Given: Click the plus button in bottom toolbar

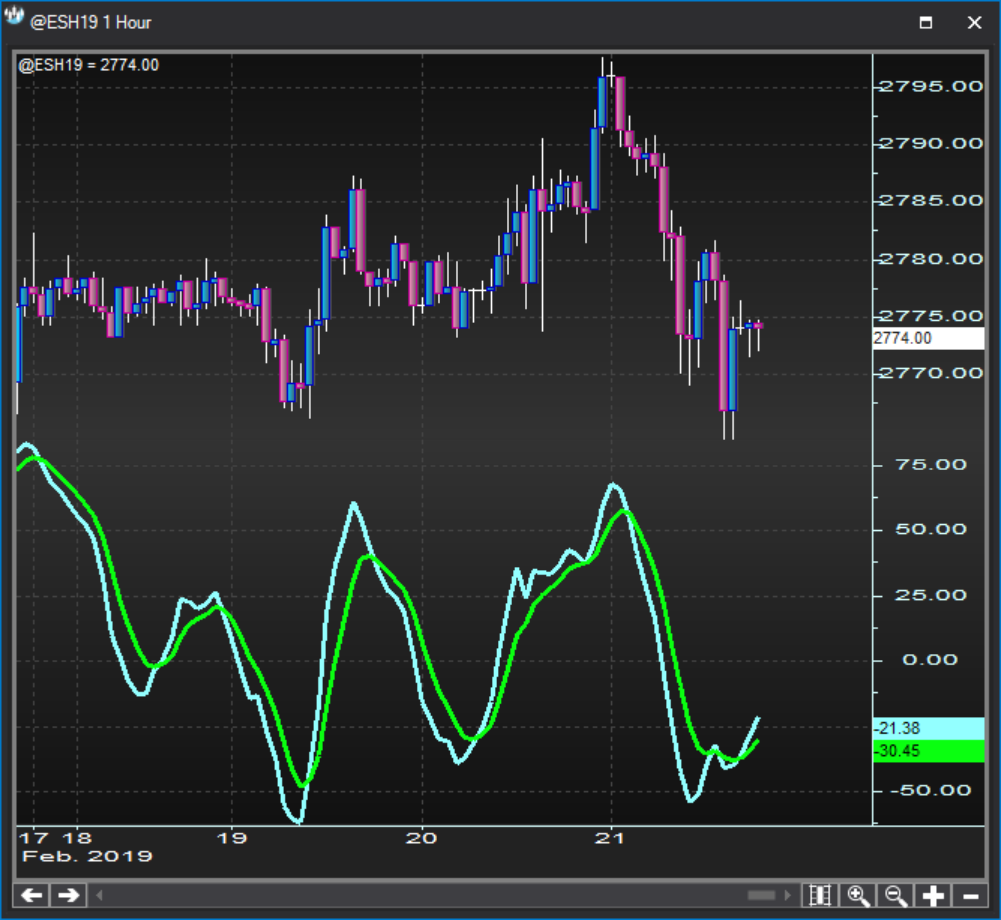Looking at the screenshot, I should click(933, 895).
